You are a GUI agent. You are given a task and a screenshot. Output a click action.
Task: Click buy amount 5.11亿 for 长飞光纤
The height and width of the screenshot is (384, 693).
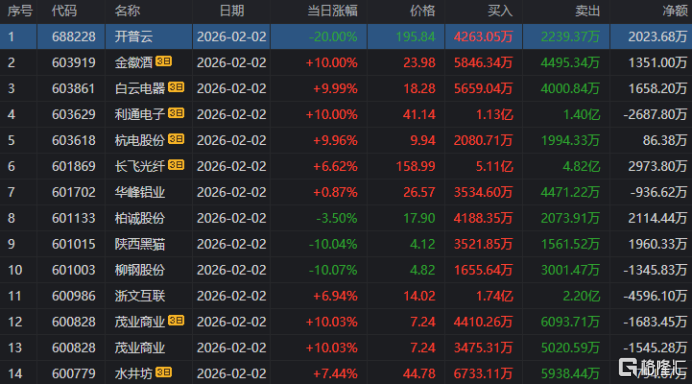click(494, 166)
